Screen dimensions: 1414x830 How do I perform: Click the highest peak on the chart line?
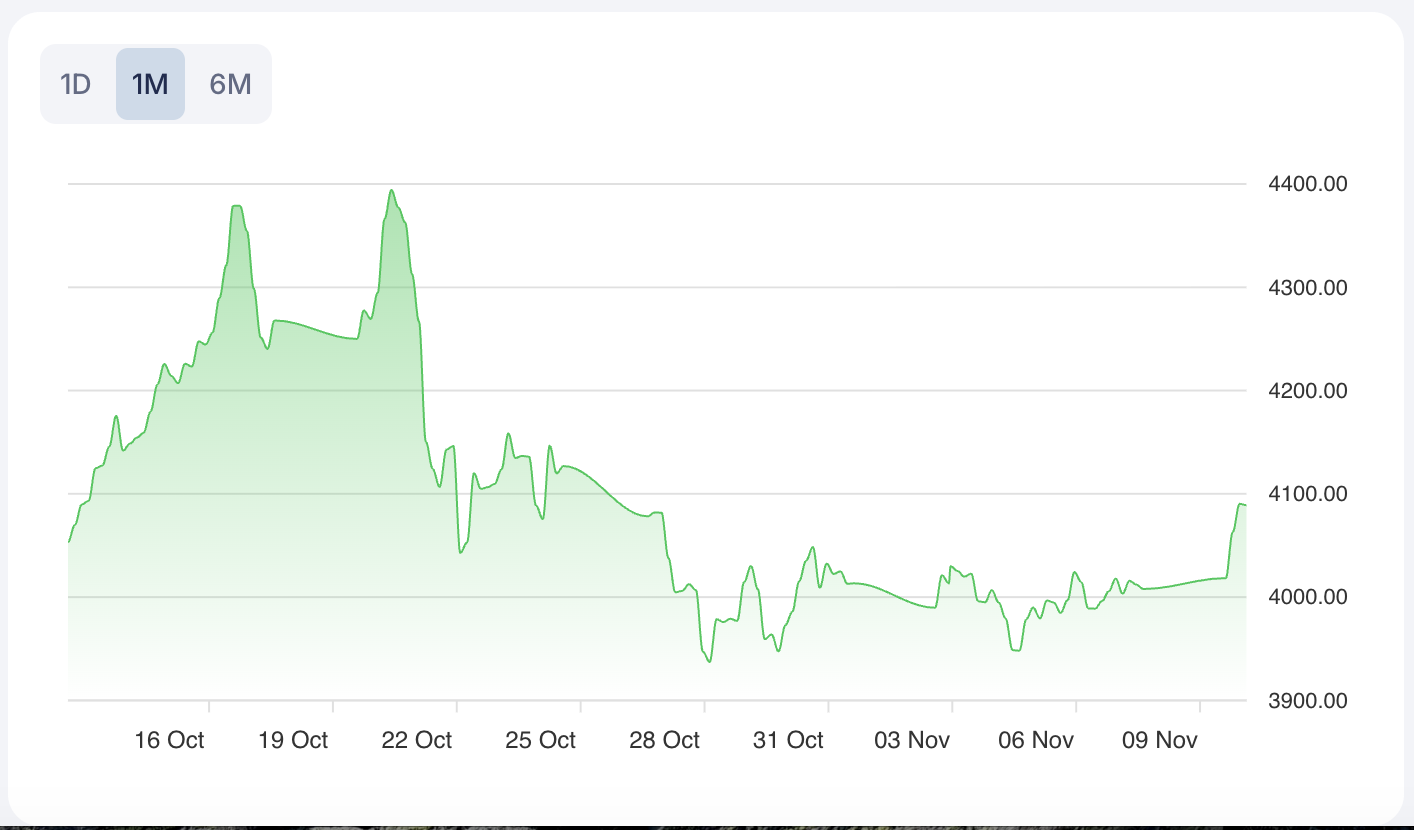392,191
